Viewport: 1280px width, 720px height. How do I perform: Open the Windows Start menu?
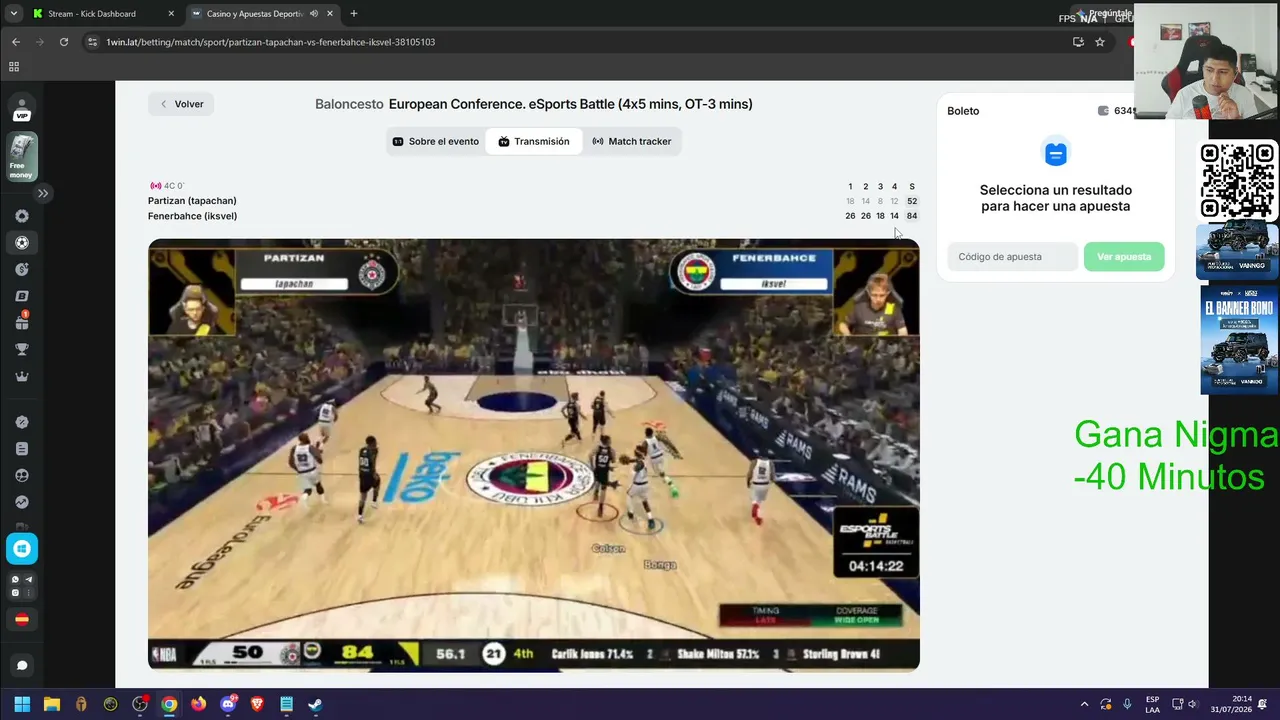(x=22, y=704)
